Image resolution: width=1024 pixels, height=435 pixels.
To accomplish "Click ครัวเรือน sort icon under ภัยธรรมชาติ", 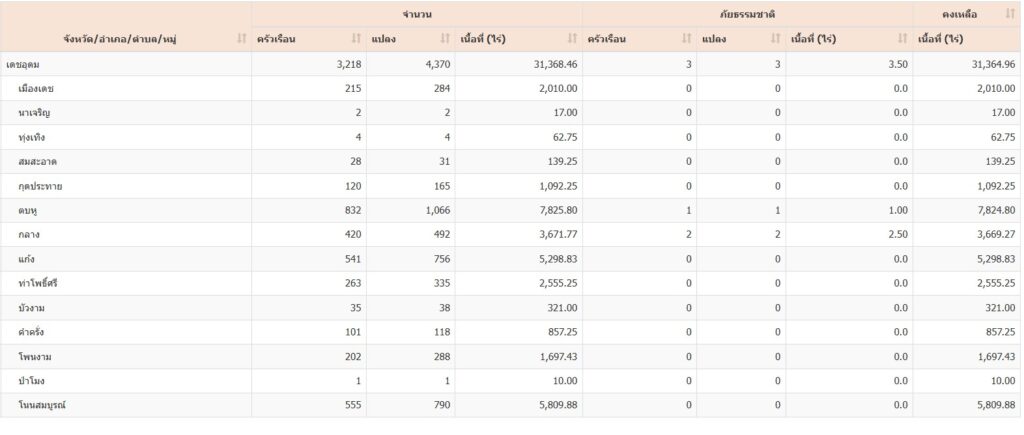I will pos(686,39).
